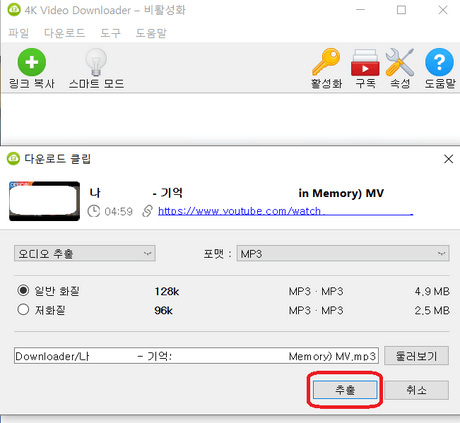Open the 파일 menu
This screenshot has width=460, height=423.
click(x=18, y=33)
